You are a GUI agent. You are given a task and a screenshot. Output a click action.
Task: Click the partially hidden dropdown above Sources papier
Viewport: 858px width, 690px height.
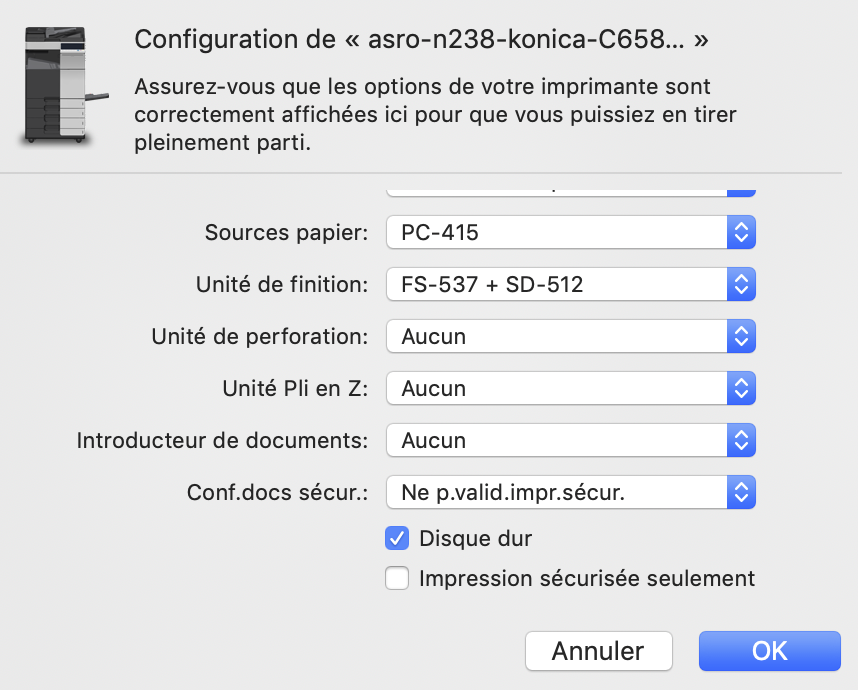571,191
